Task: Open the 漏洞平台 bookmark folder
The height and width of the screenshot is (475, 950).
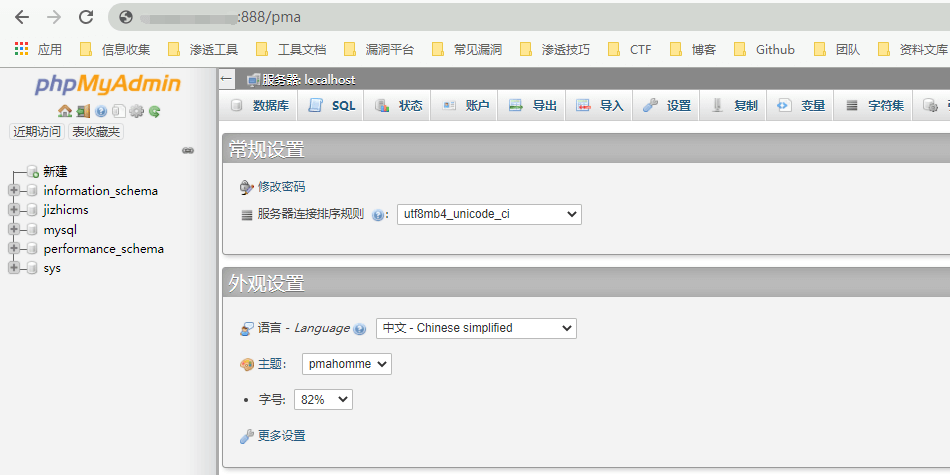Action: [379, 50]
